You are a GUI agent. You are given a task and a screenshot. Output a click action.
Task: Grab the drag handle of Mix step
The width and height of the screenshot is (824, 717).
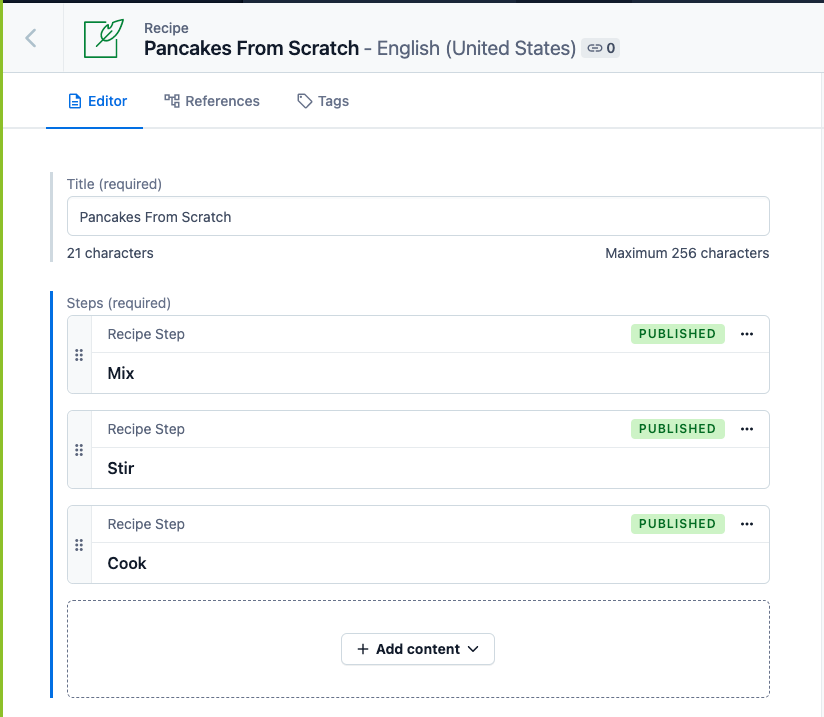point(79,355)
